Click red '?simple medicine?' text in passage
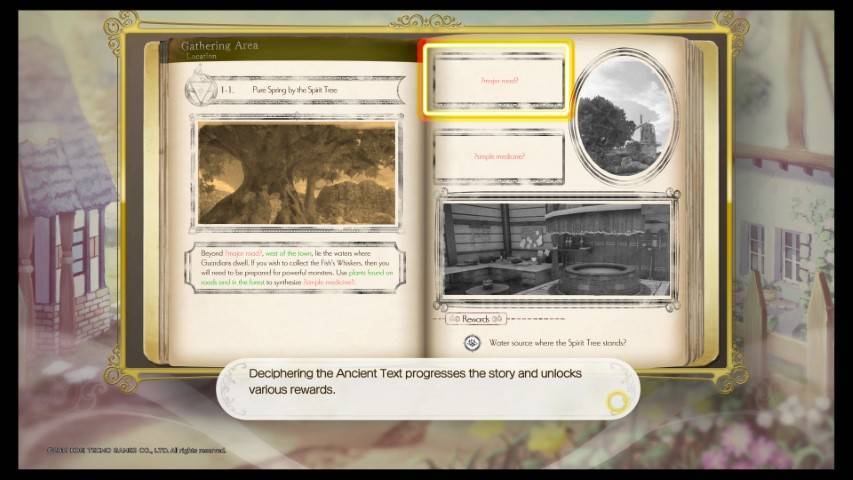This screenshot has width=853, height=480. pos(329,283)
